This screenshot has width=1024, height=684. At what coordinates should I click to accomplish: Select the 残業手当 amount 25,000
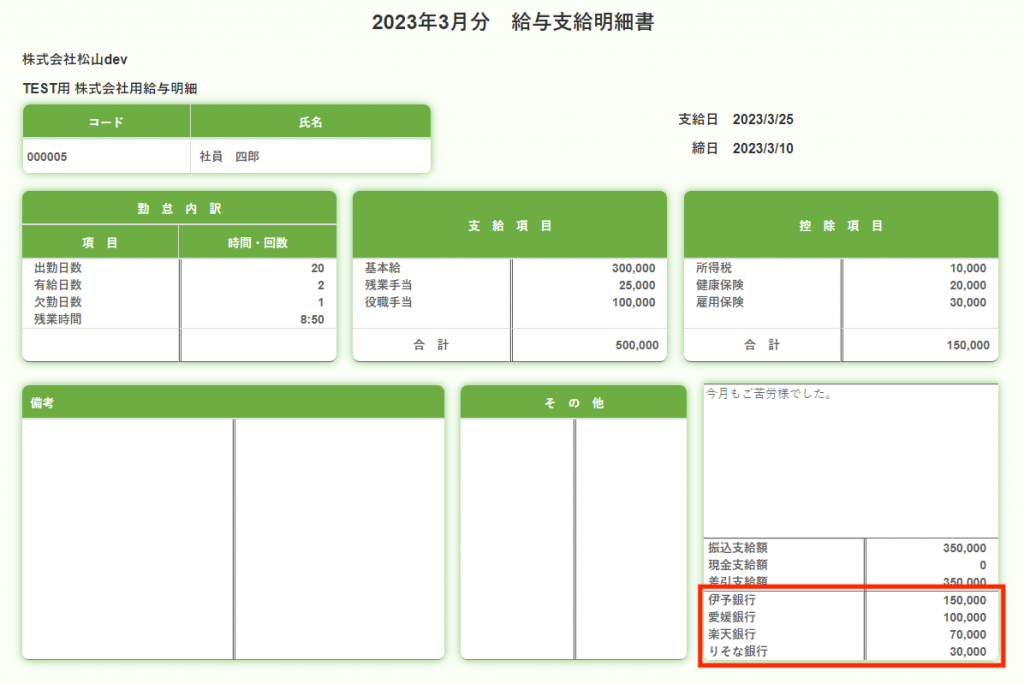(637, 285)
